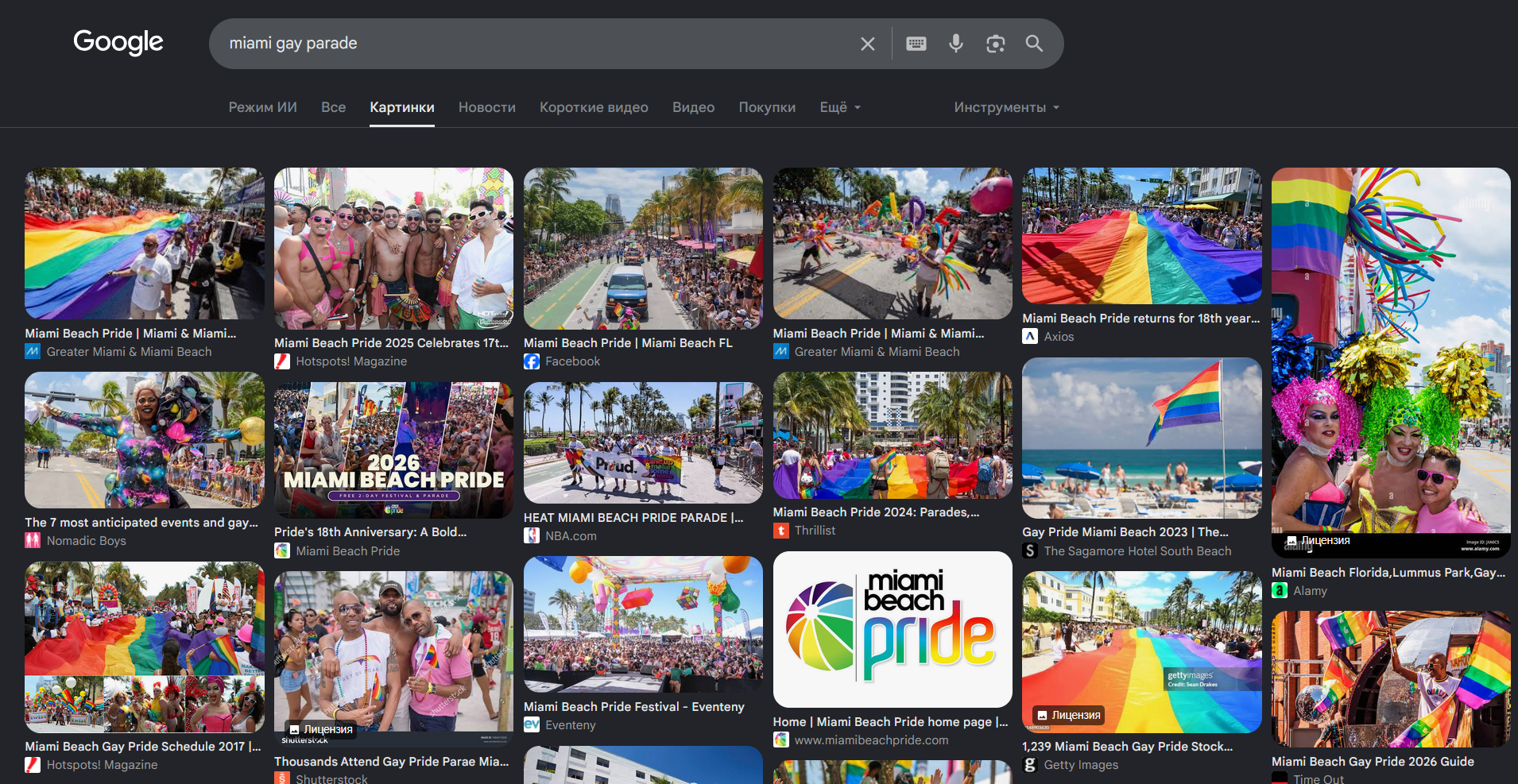Click the magnifying glass search button

coord(1034,44)
